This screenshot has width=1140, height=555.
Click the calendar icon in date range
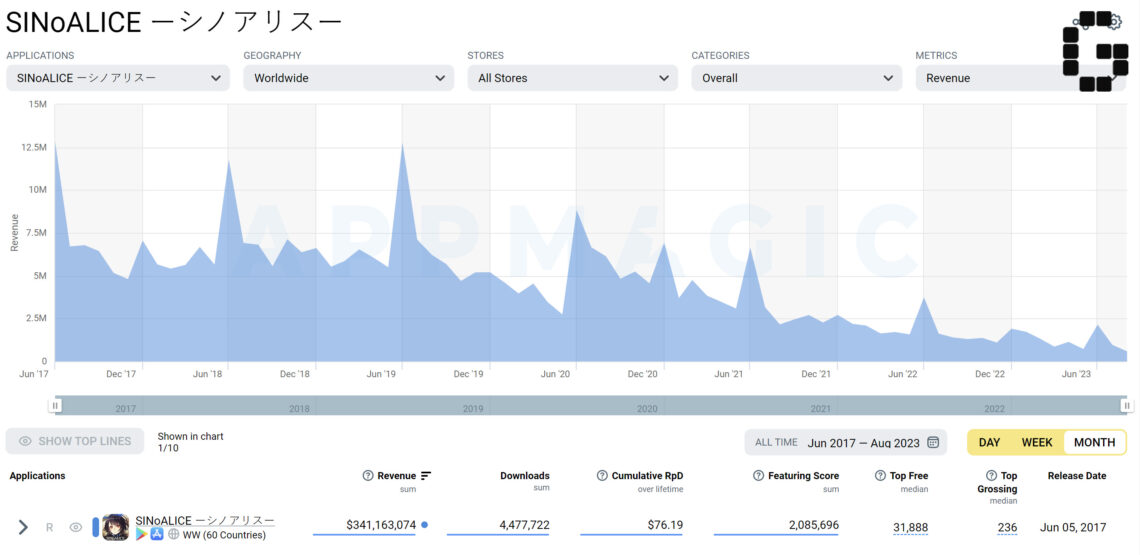[x=933, y=442]
